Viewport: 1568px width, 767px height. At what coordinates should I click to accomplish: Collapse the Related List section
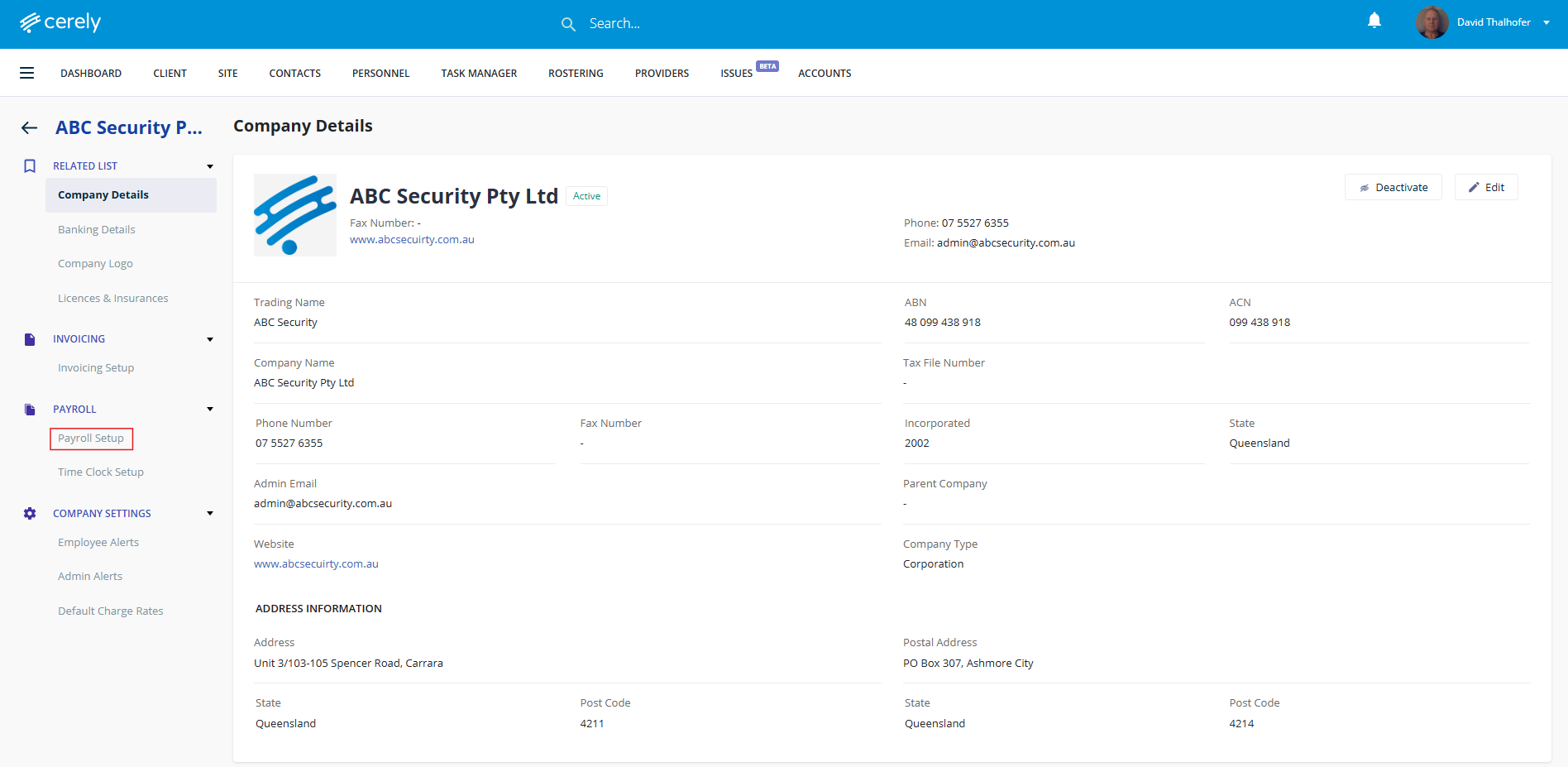pos(210,166)
